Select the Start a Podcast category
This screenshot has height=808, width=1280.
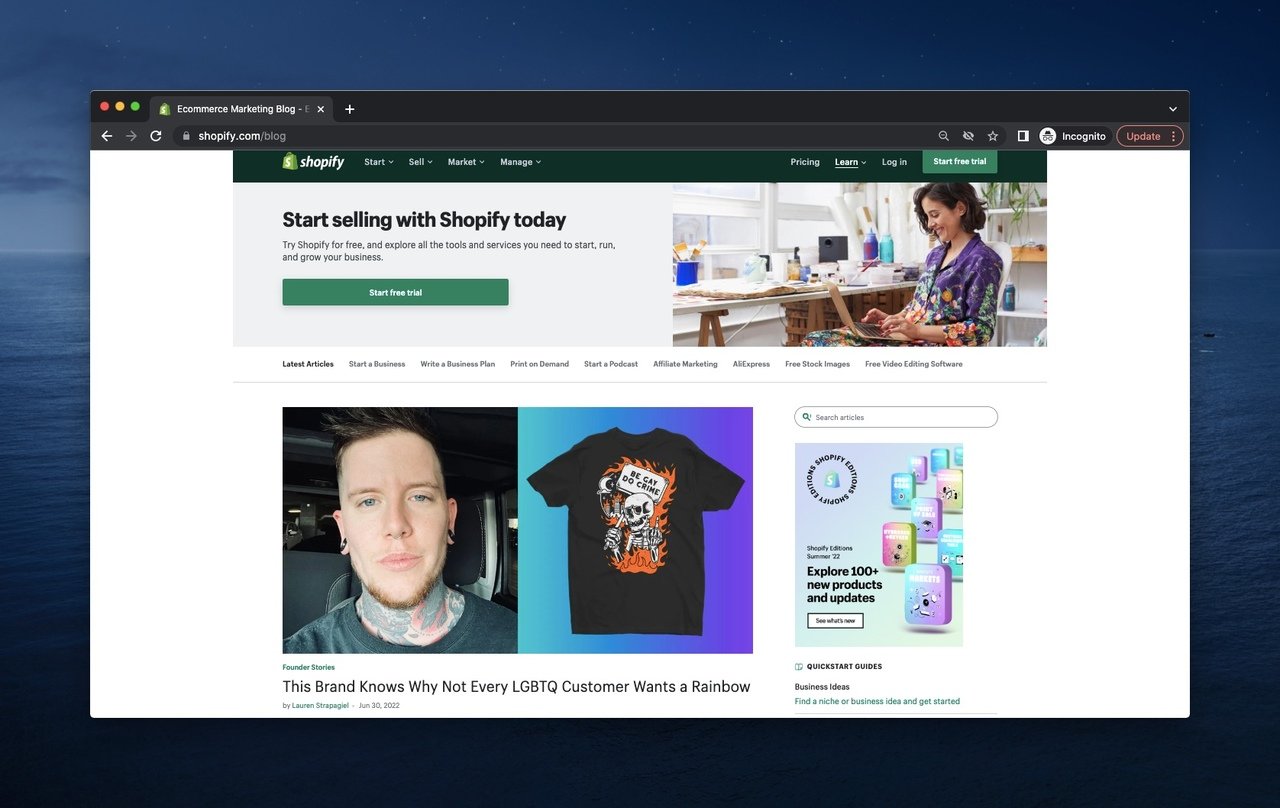[x=611, y=364]
